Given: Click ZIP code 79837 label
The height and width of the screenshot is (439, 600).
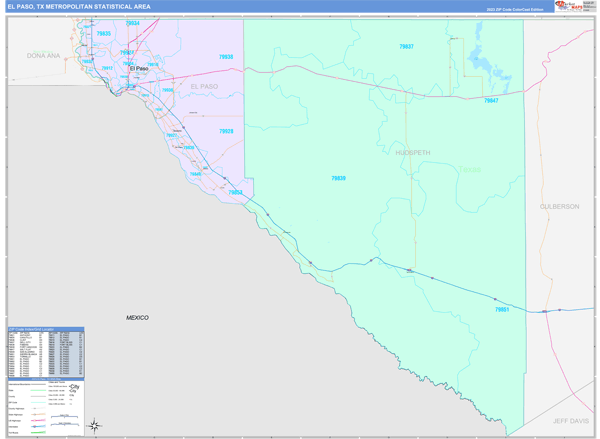Looking at the screenshot, I should point(406,47).
